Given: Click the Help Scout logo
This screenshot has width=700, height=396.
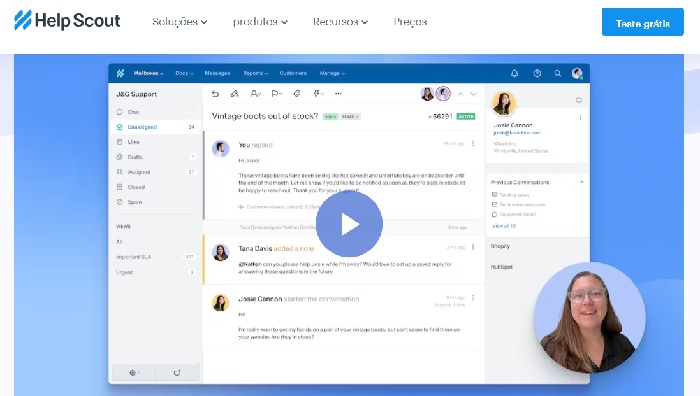Looking at the screenshot, I should [x=67, y=21].
